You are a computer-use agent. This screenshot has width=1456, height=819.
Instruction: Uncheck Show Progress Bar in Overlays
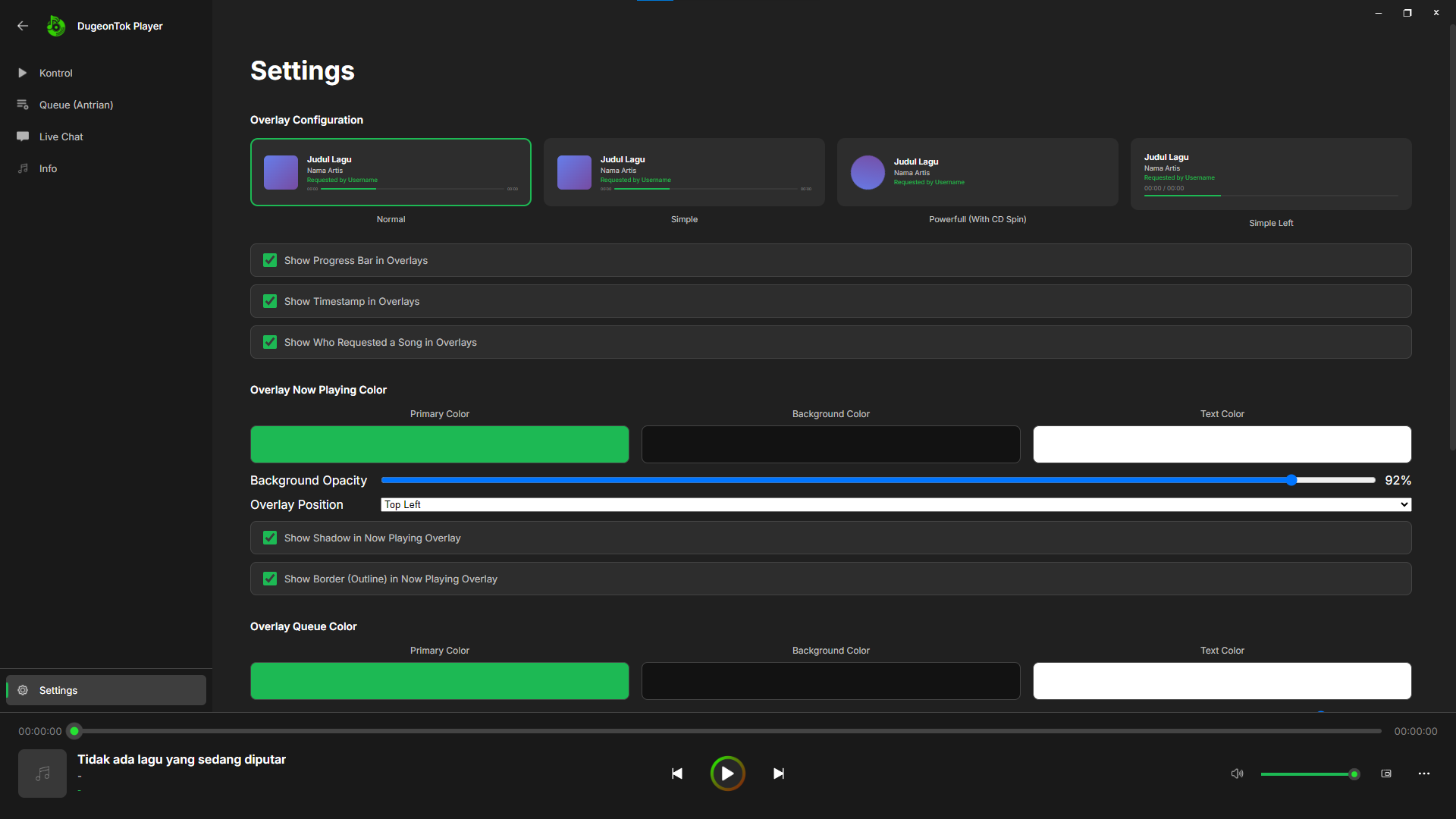click(x=270, y=260)
